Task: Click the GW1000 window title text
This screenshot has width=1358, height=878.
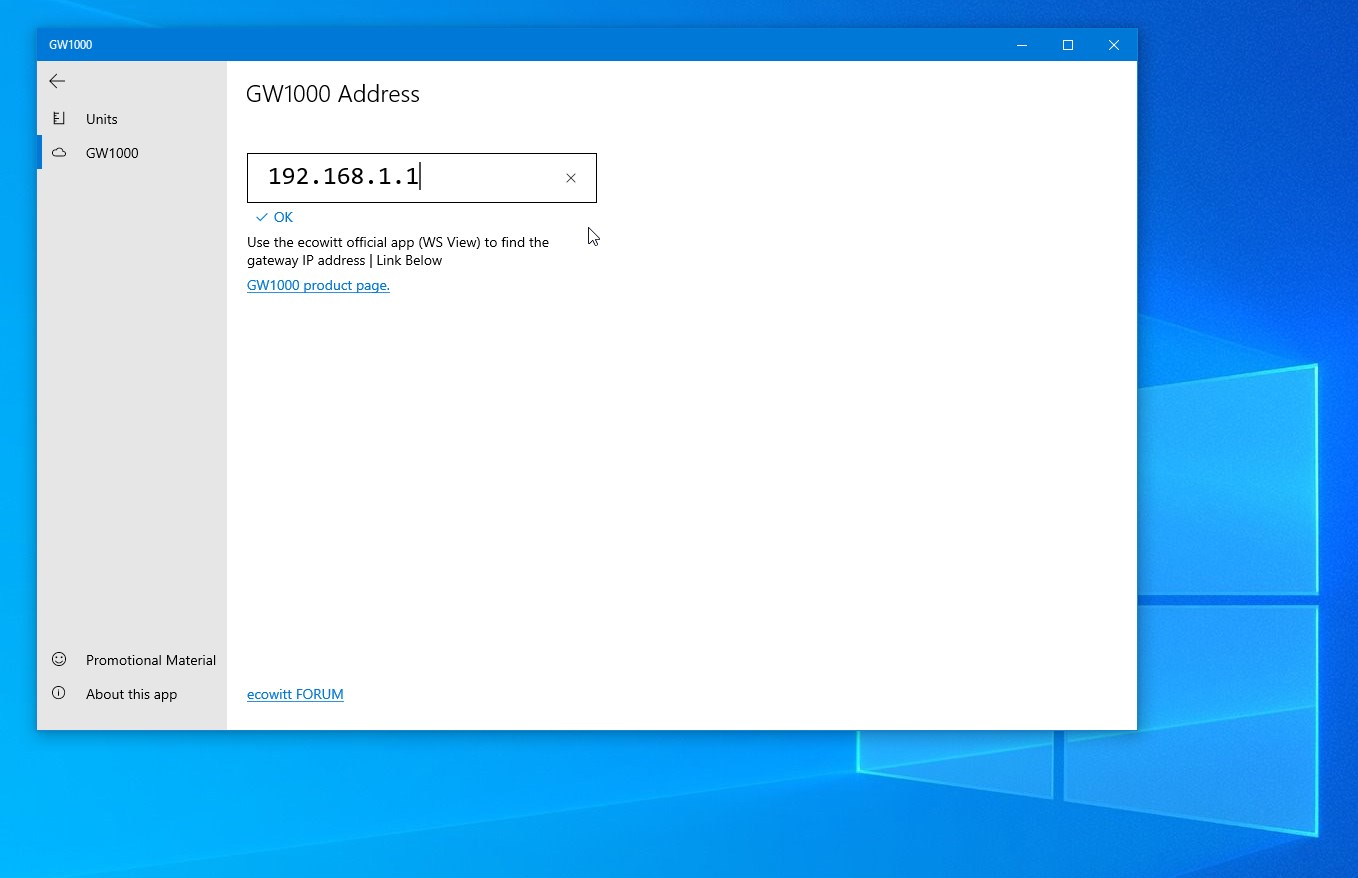Action: [x=70, y=45]
